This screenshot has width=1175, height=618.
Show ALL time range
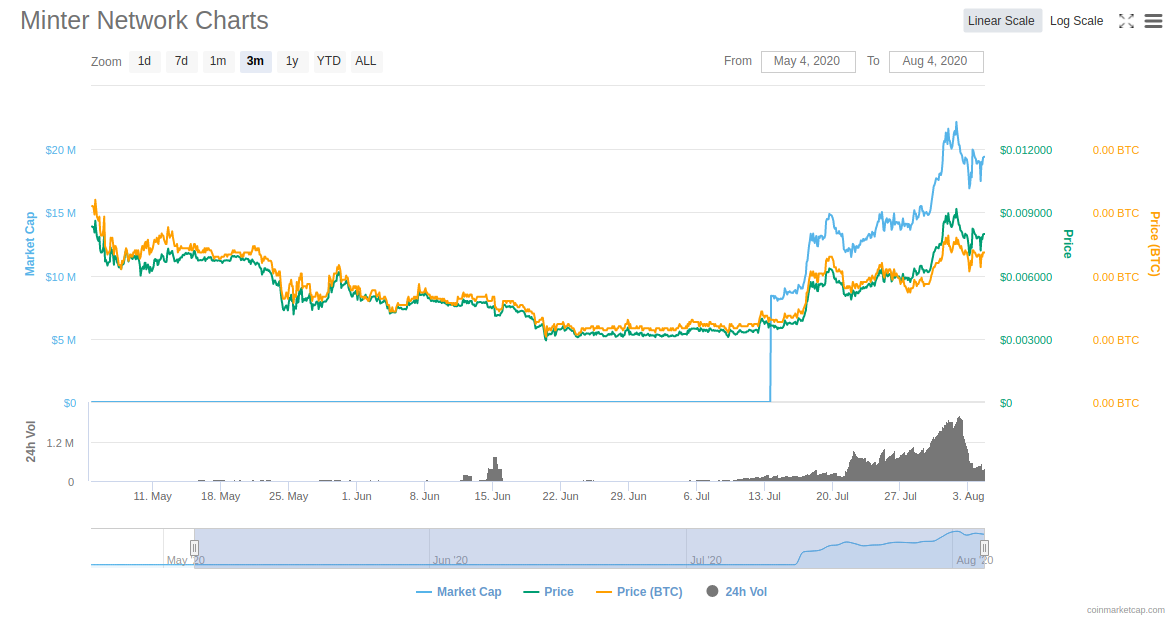coord(366,61)
